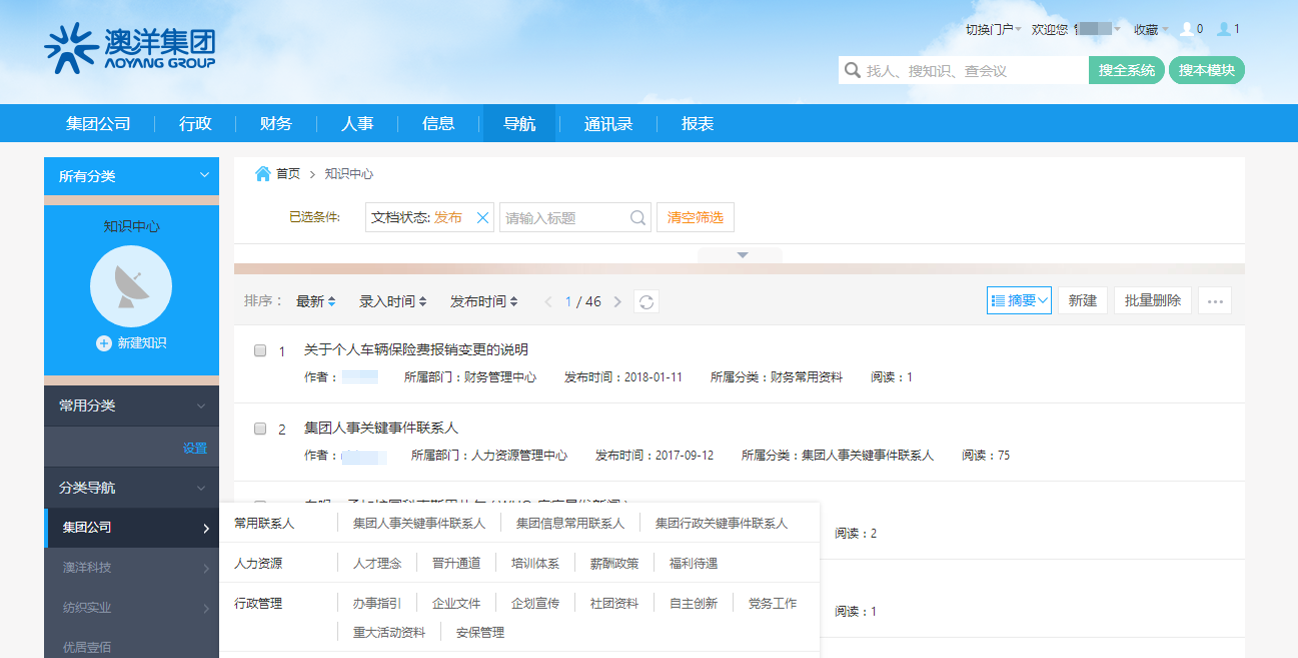Image resolution: width=1298 pixels, height=658 pixels.
Task: Click the 搜全系统 button
Action: coord(1126,70)
